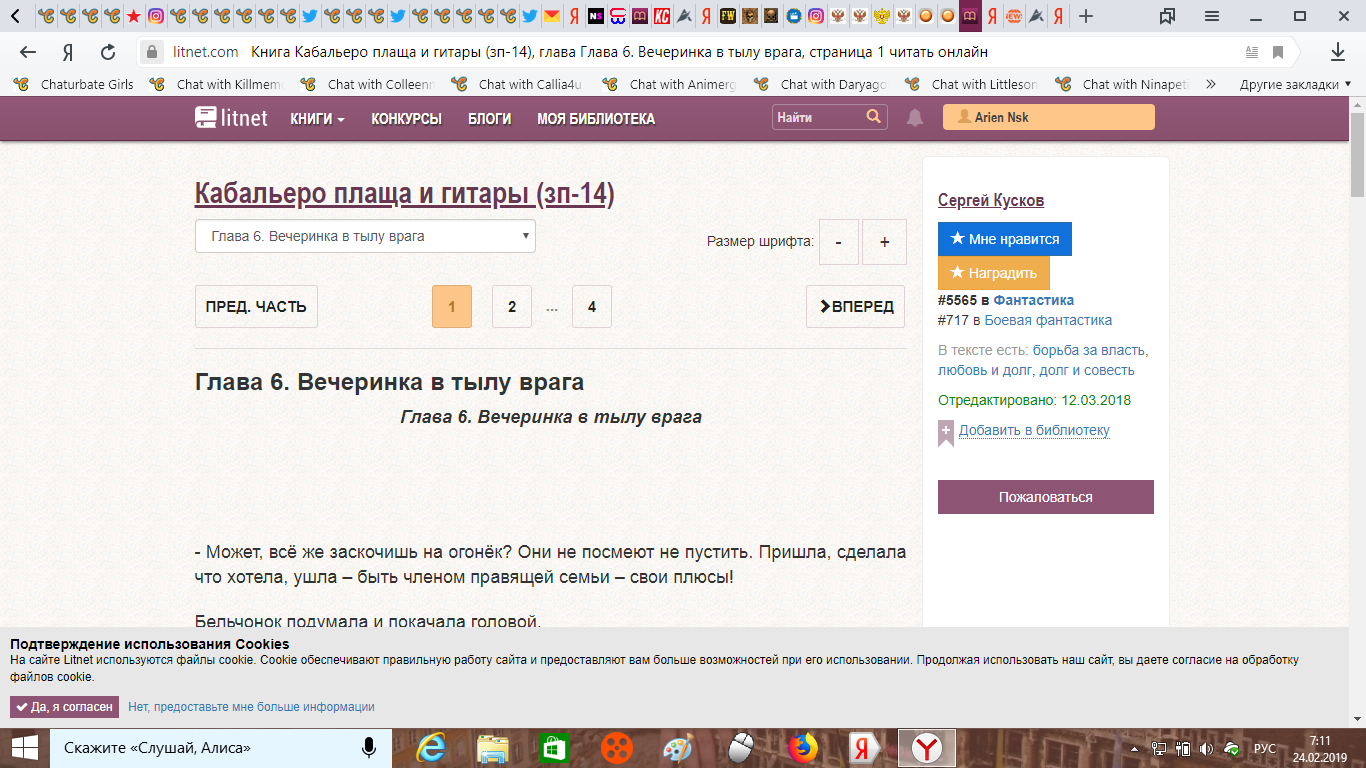
Task: Click the search magnifier icon
Action: (x=874, y=117)
